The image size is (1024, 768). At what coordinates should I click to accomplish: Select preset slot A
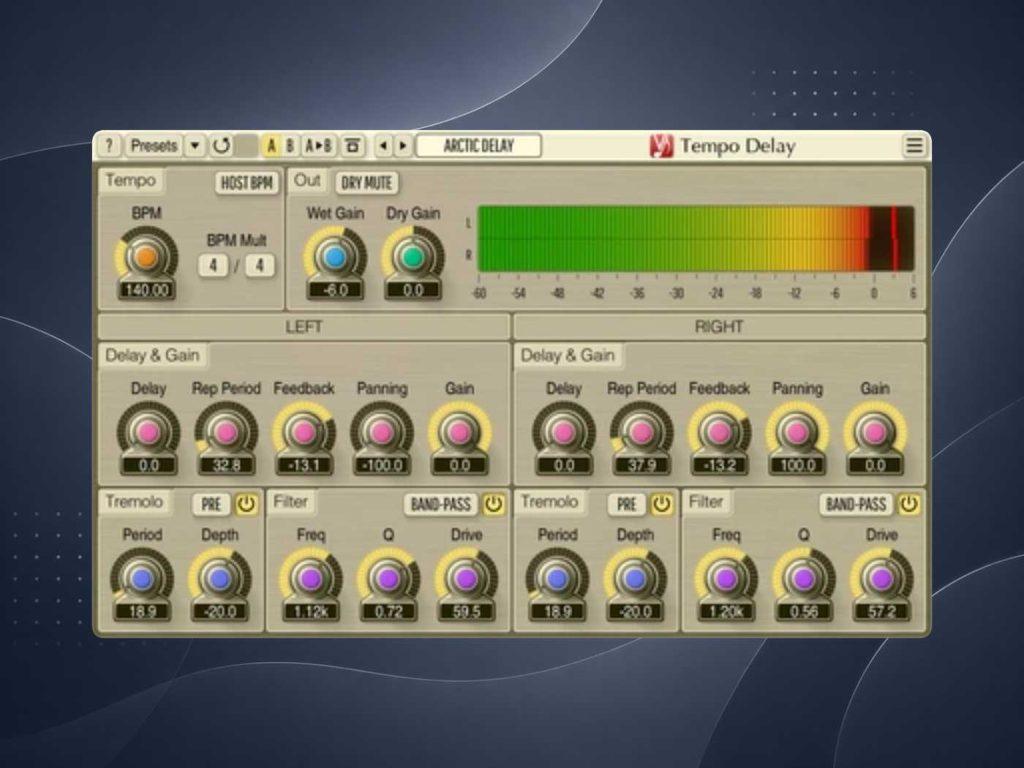click(272, 146)
